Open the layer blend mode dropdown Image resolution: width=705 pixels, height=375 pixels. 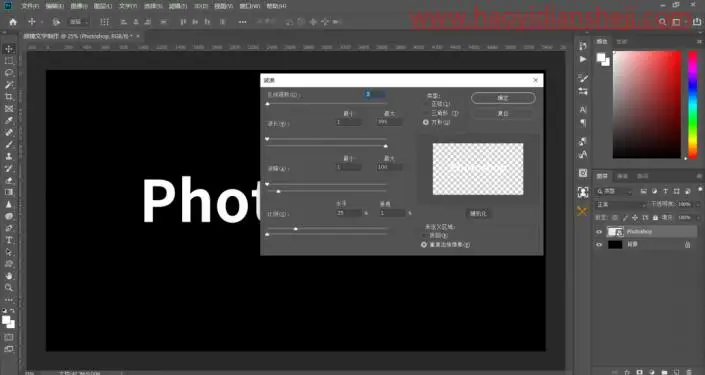(x=620, y=205)
